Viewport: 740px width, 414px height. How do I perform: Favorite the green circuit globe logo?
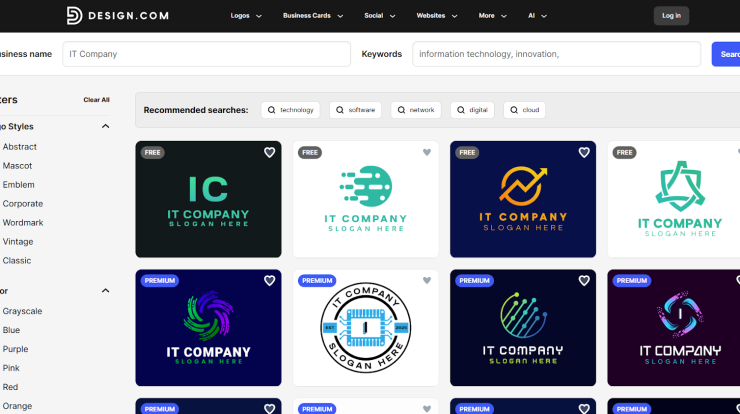(584, 281)
